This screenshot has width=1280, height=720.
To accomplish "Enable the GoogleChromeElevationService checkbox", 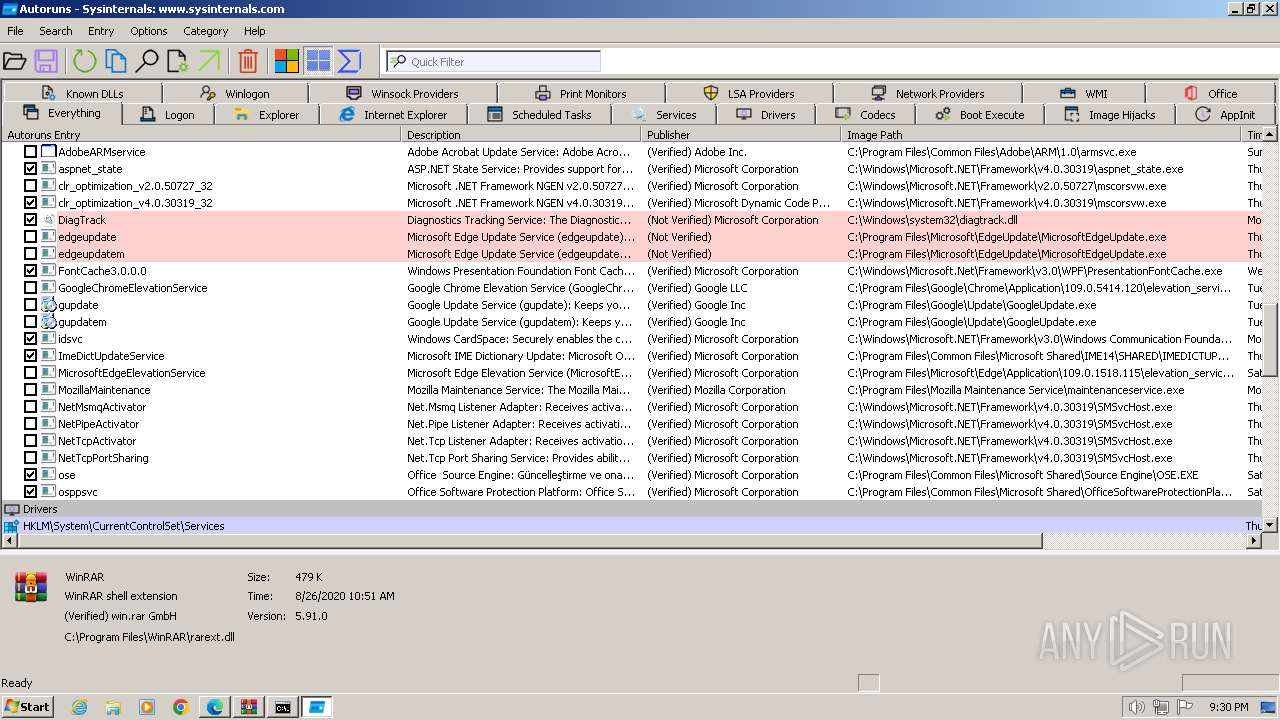I will tap(30, 288).
